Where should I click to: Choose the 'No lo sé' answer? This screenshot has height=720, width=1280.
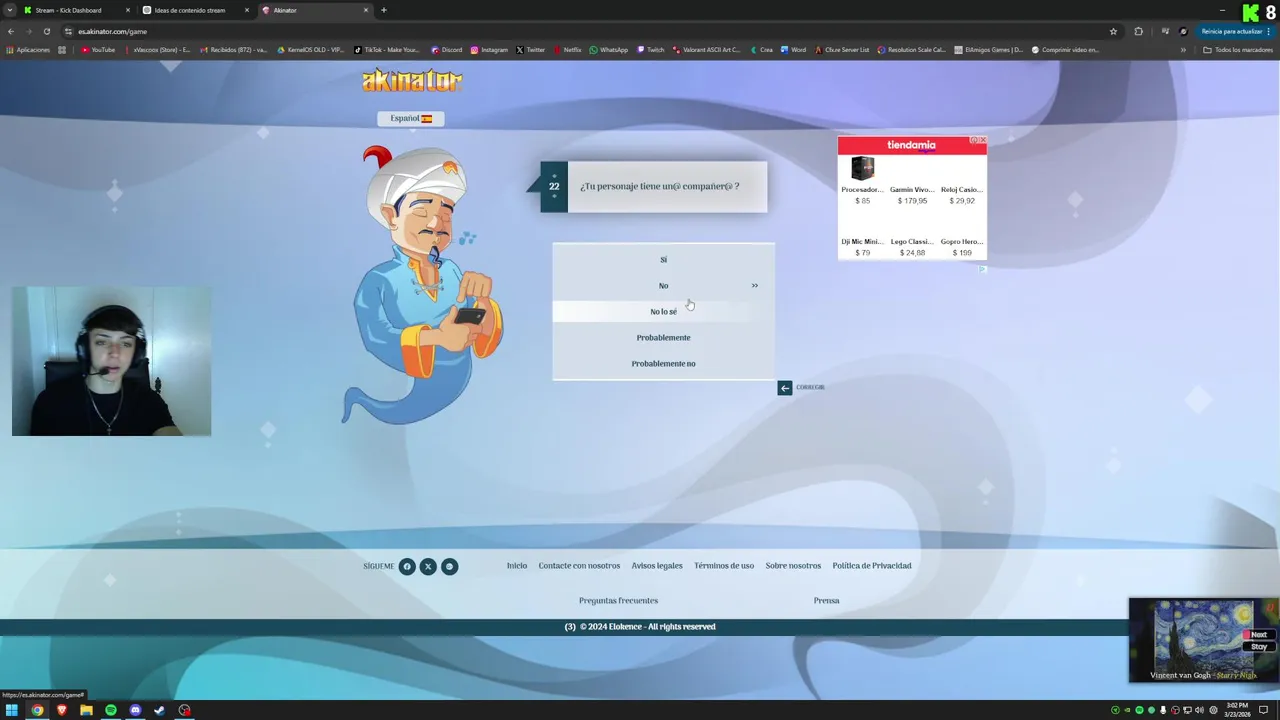[x=663, y=311]
